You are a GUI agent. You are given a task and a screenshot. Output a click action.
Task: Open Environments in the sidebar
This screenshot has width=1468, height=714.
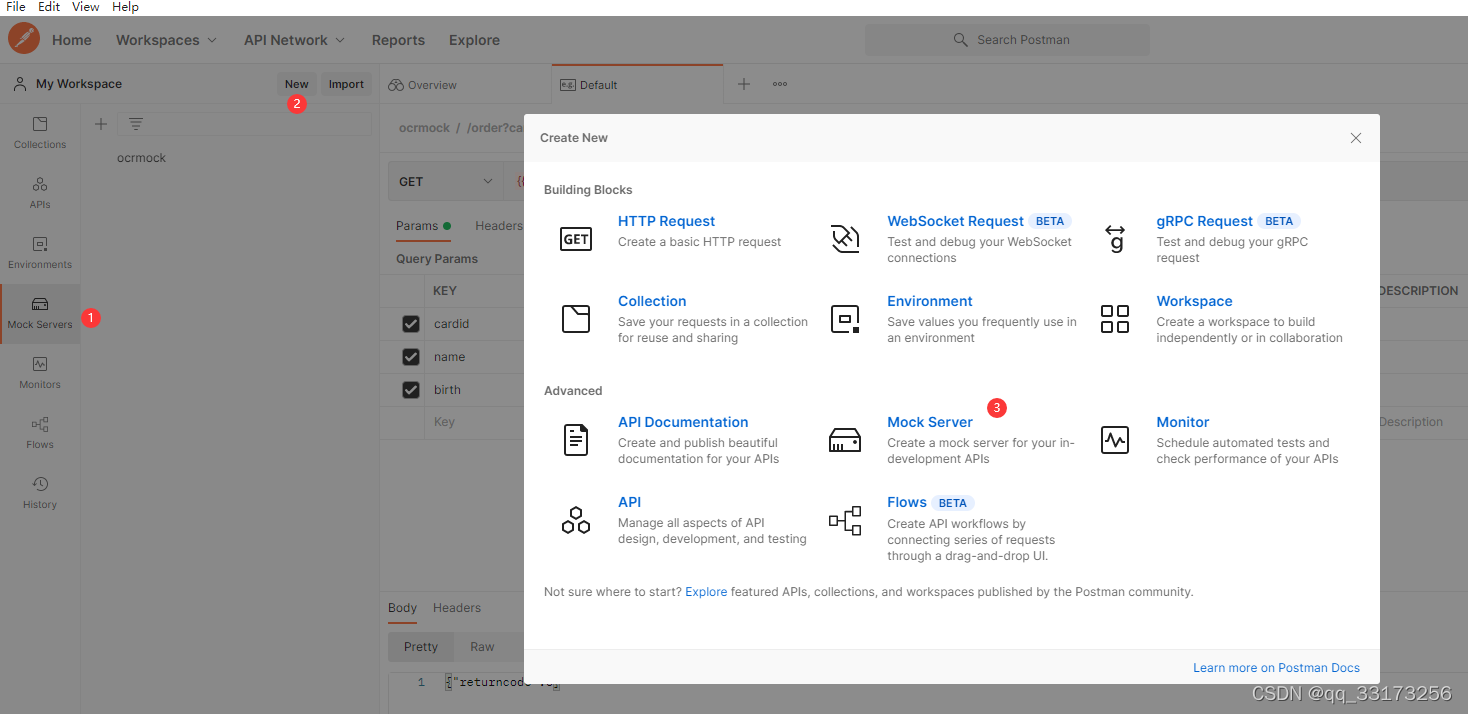pyautogui.click(x=40, y=253)
